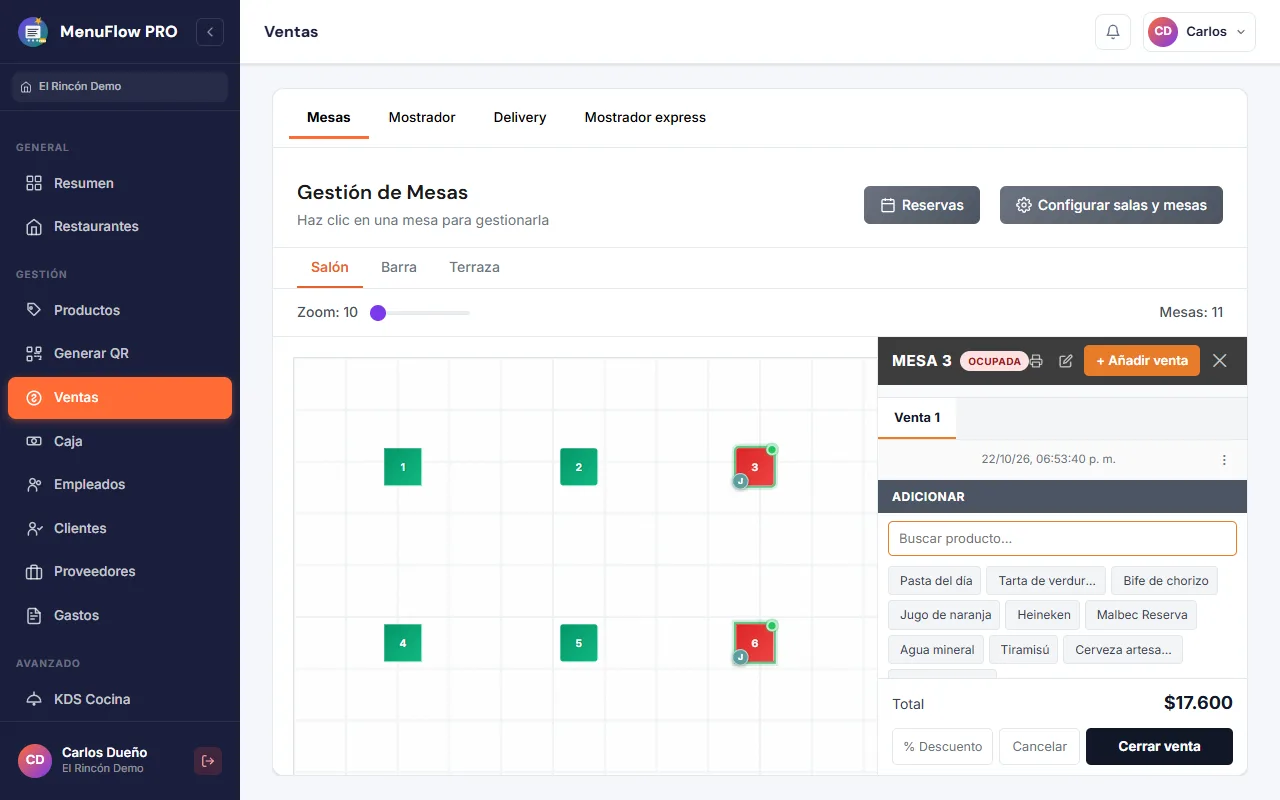Open the El Rincón Demo restaurant selector
Viewport: 1280px width, 800px height.
[120, 87]
